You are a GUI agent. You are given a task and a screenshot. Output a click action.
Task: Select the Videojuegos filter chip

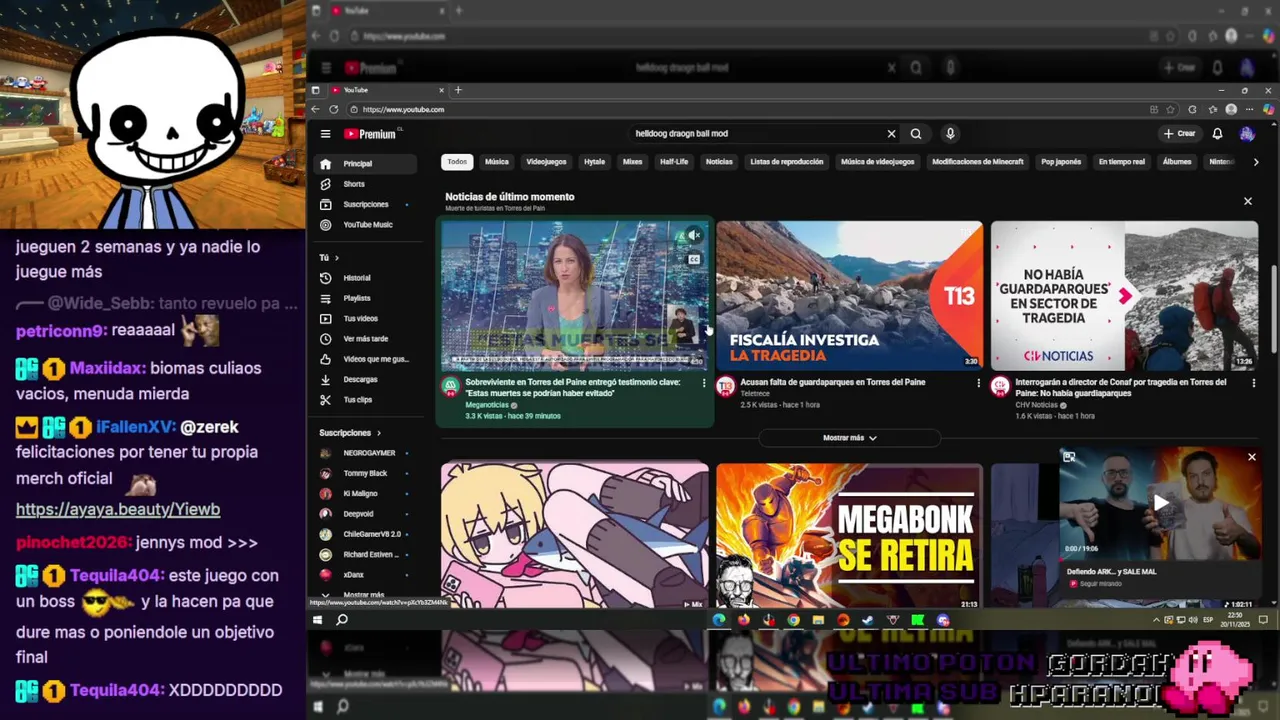point(546,162)
